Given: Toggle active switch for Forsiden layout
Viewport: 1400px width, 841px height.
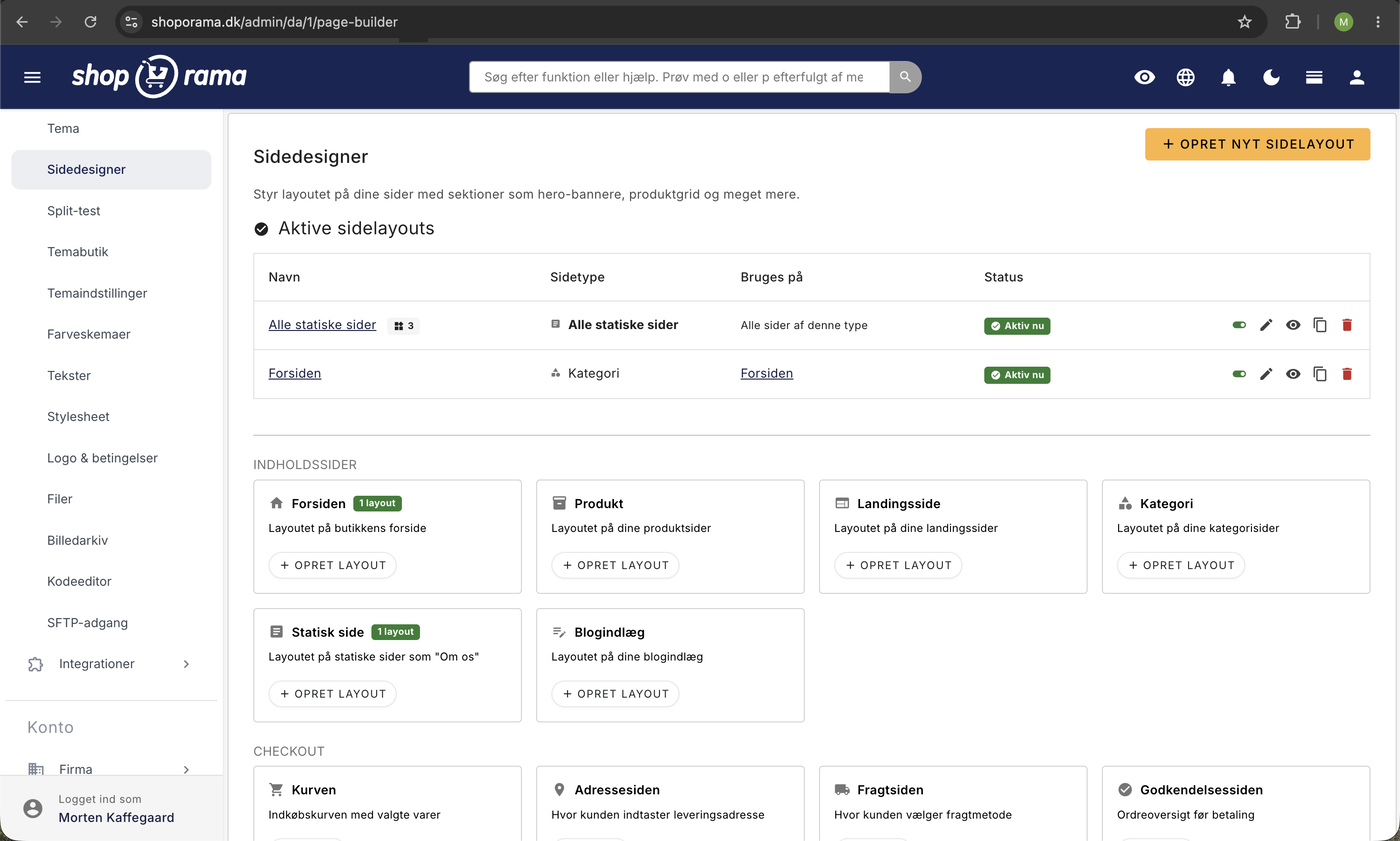Looking at the screenshot, I should tap(1239, 374).
